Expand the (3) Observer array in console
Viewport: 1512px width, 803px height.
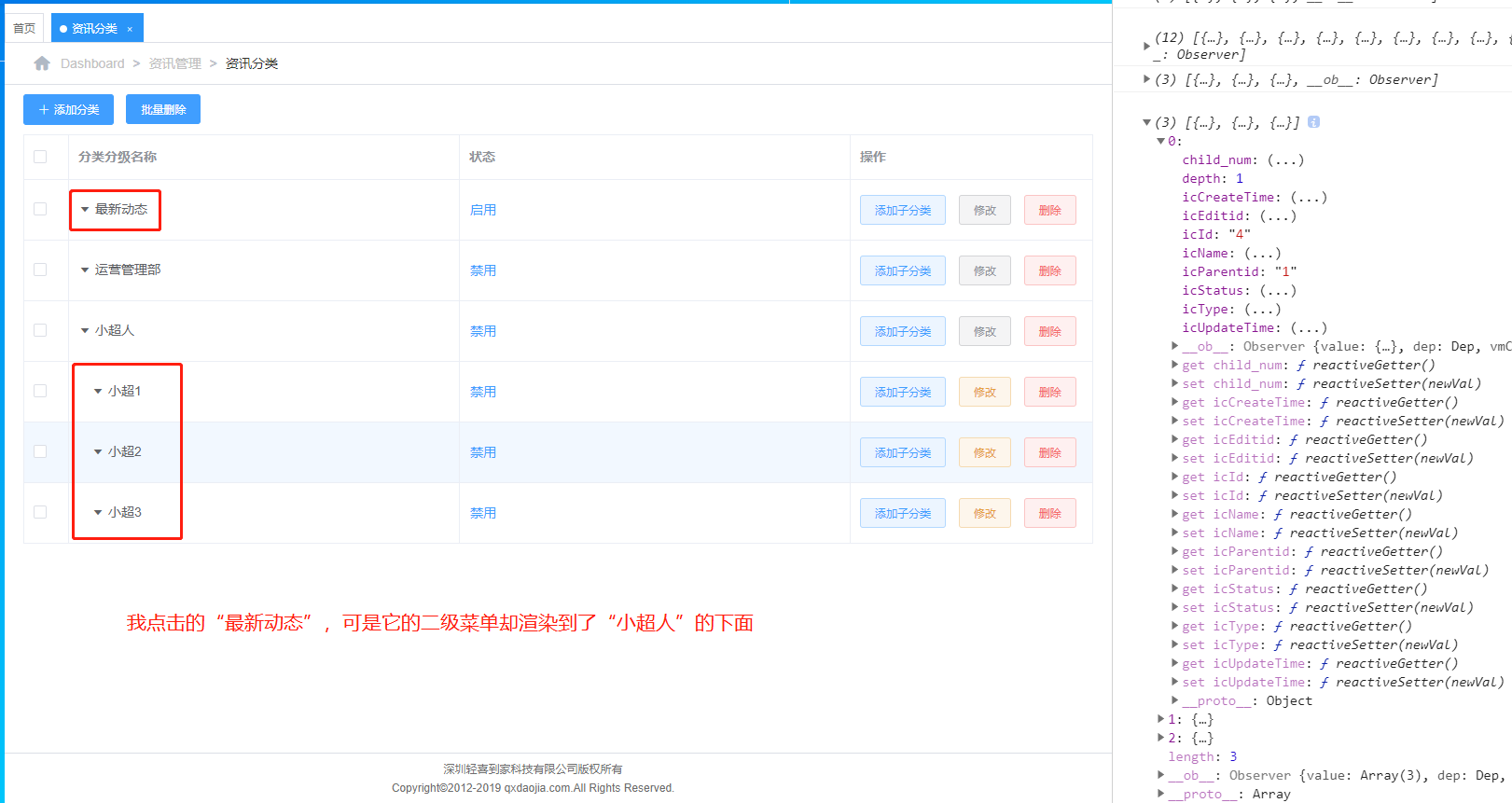1146,79
